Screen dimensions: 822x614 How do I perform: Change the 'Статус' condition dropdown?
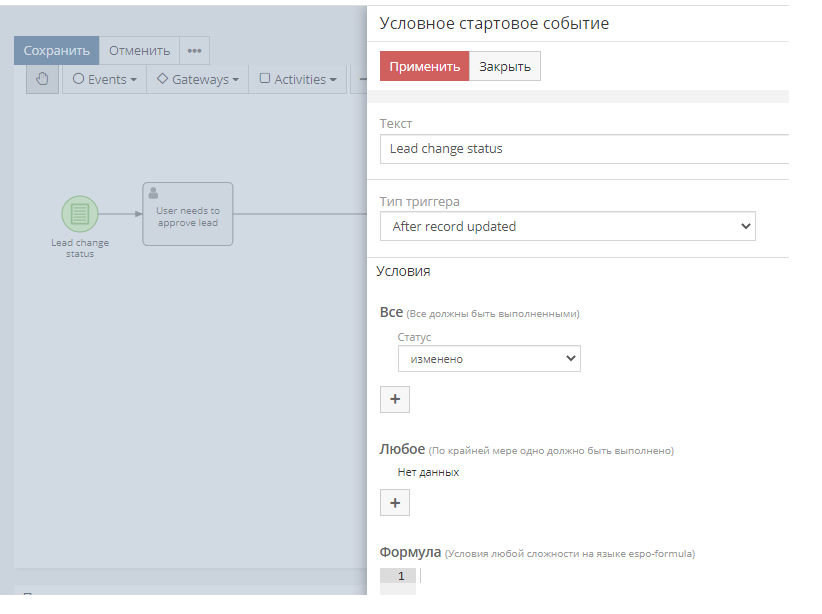coord(488,359)
